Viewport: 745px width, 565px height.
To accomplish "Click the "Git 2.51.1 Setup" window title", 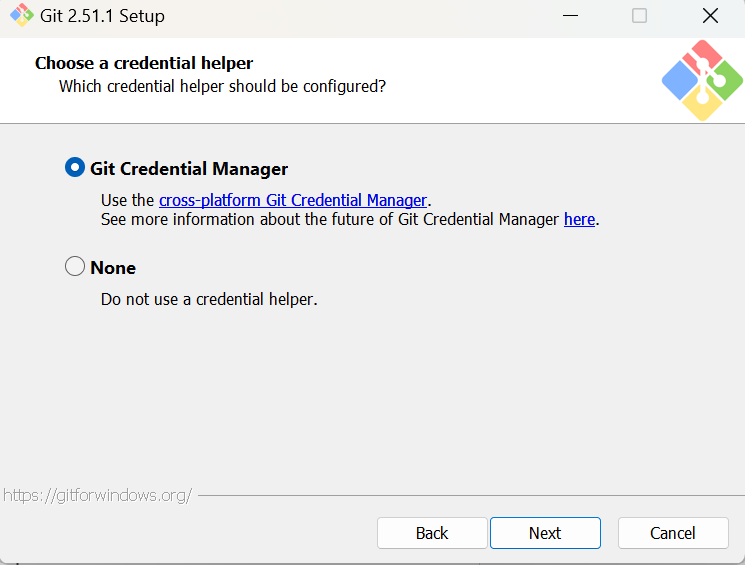I will pyautogui.click(x=102, y=16).
